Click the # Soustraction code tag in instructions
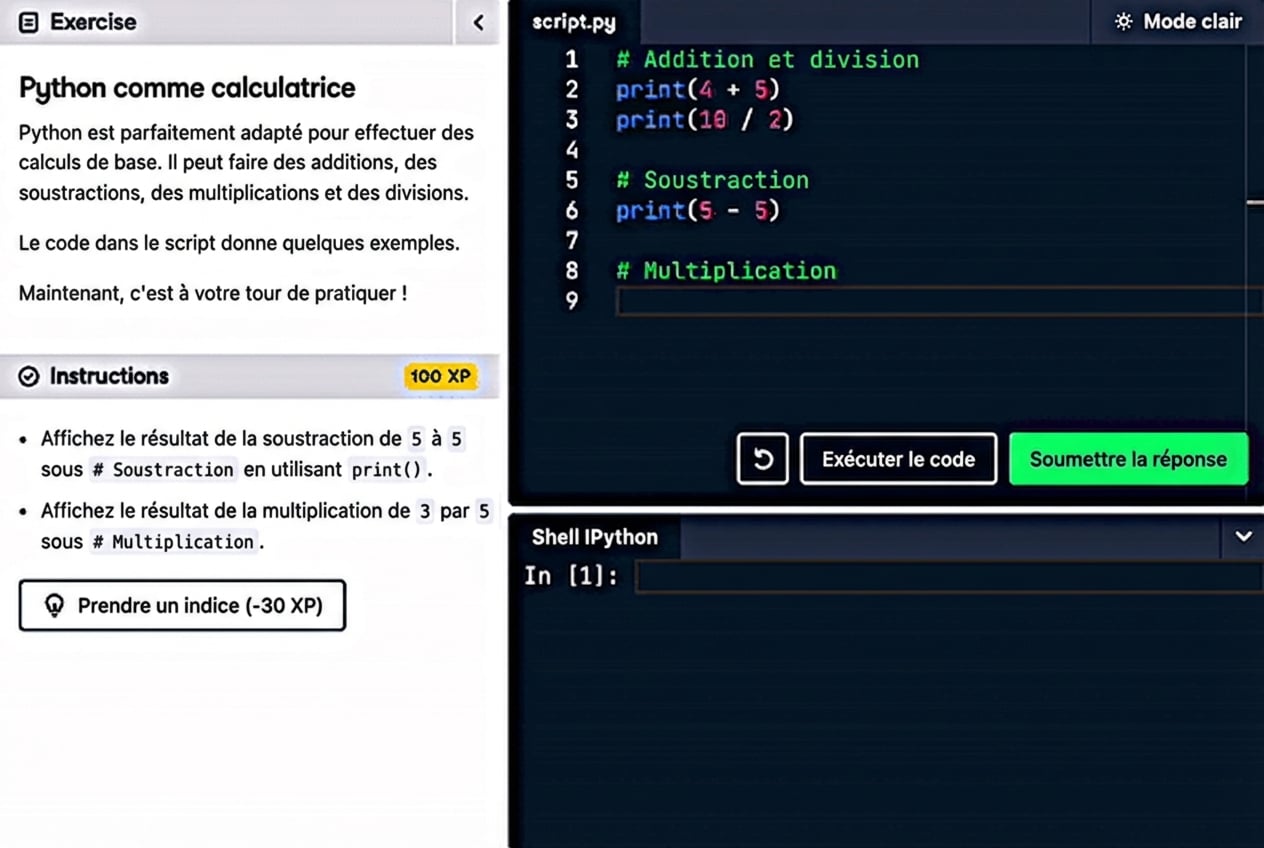The width and height of the screenshot is (1264, 848). 162,469
